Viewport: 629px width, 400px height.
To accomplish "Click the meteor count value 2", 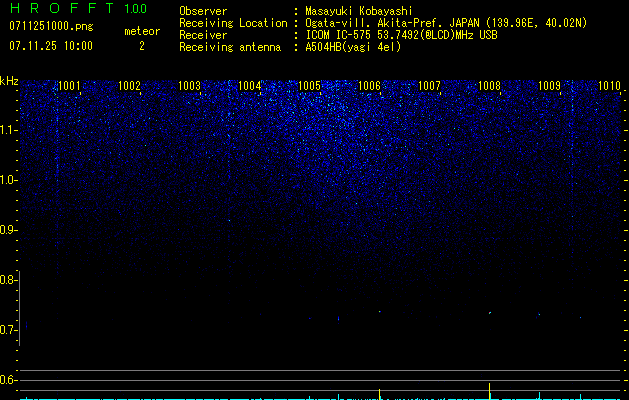I will (x=142, y=46).
